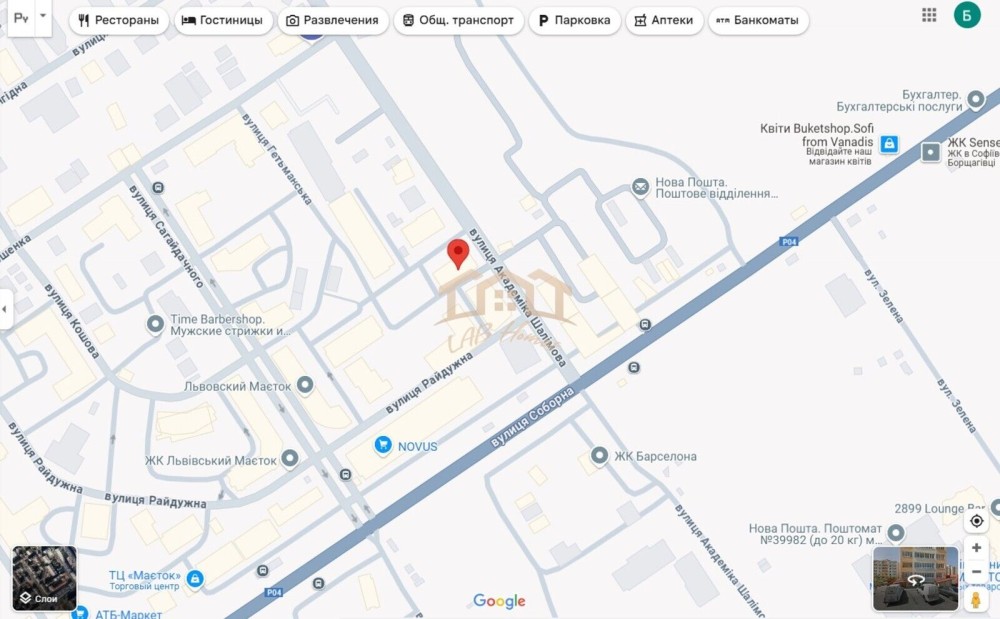This screenshot has width=1000, height=619.
Task: Zoom in with the plus button
Action: [976, 548]
